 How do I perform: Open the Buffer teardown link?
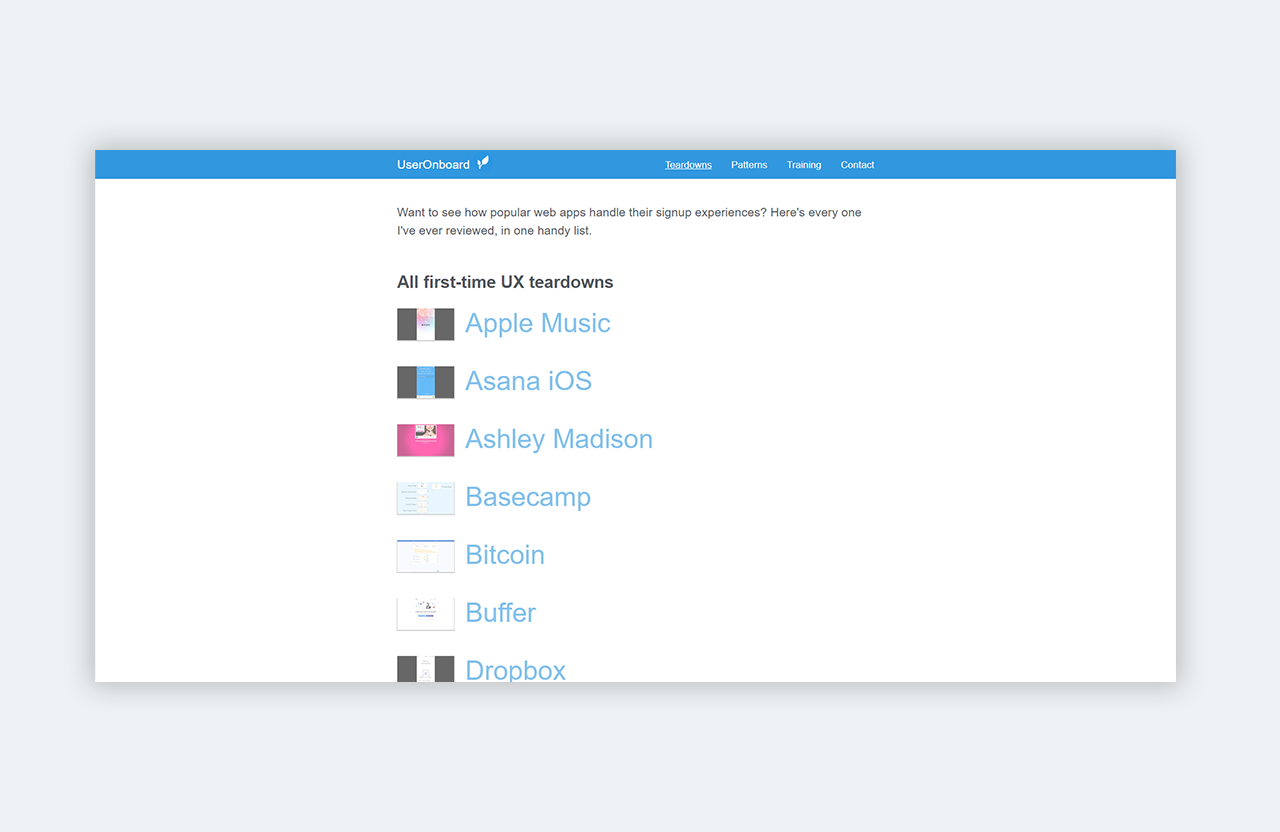coord(501,613)
